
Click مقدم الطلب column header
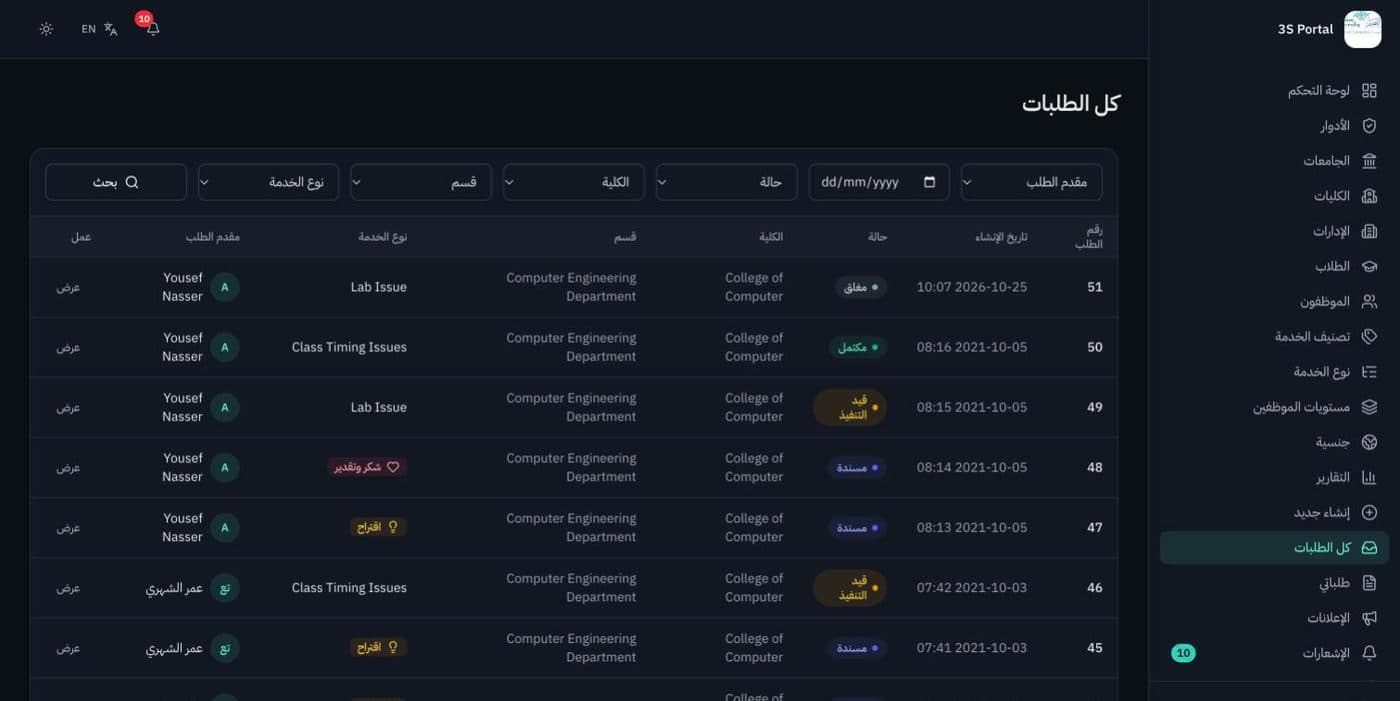[x=212, y=237]
